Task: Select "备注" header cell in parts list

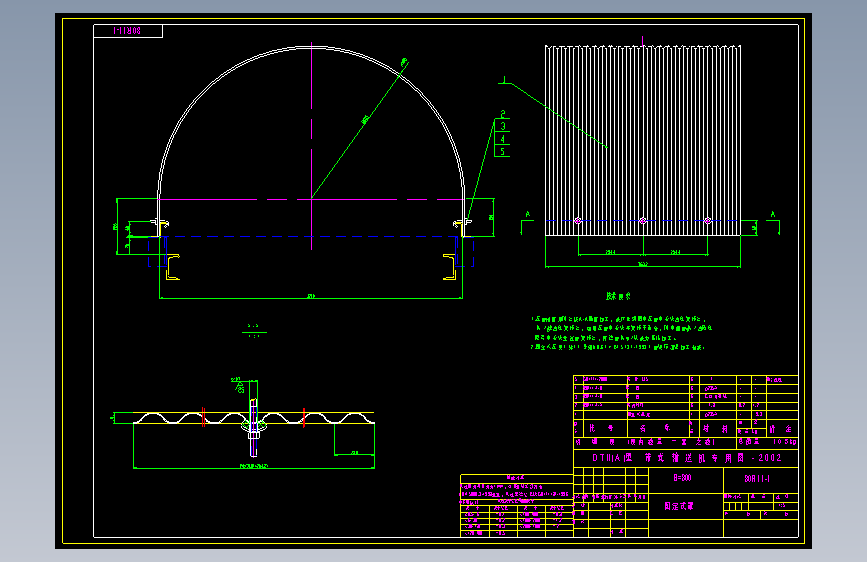Action: coord(780,429)
